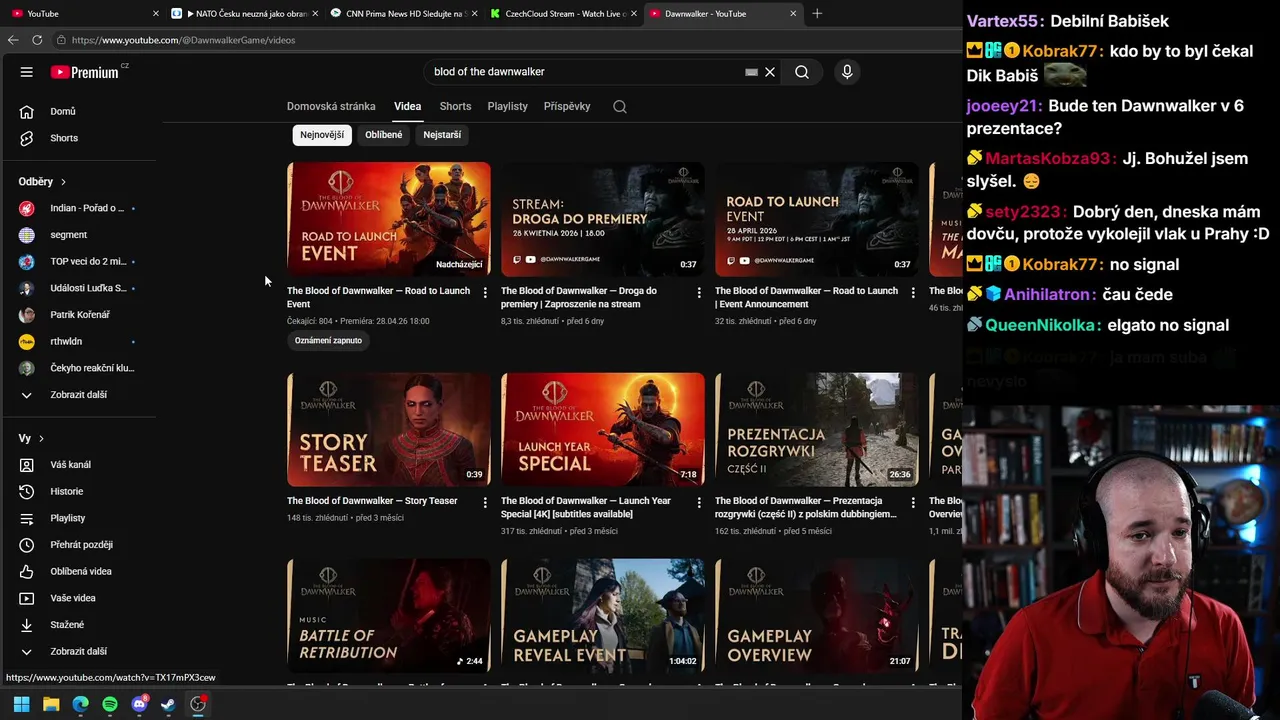The height and width of the screenshot is (720, 1280).
Task: Open options menu for Launch Year Special video
Action: (x=699, y=503)
